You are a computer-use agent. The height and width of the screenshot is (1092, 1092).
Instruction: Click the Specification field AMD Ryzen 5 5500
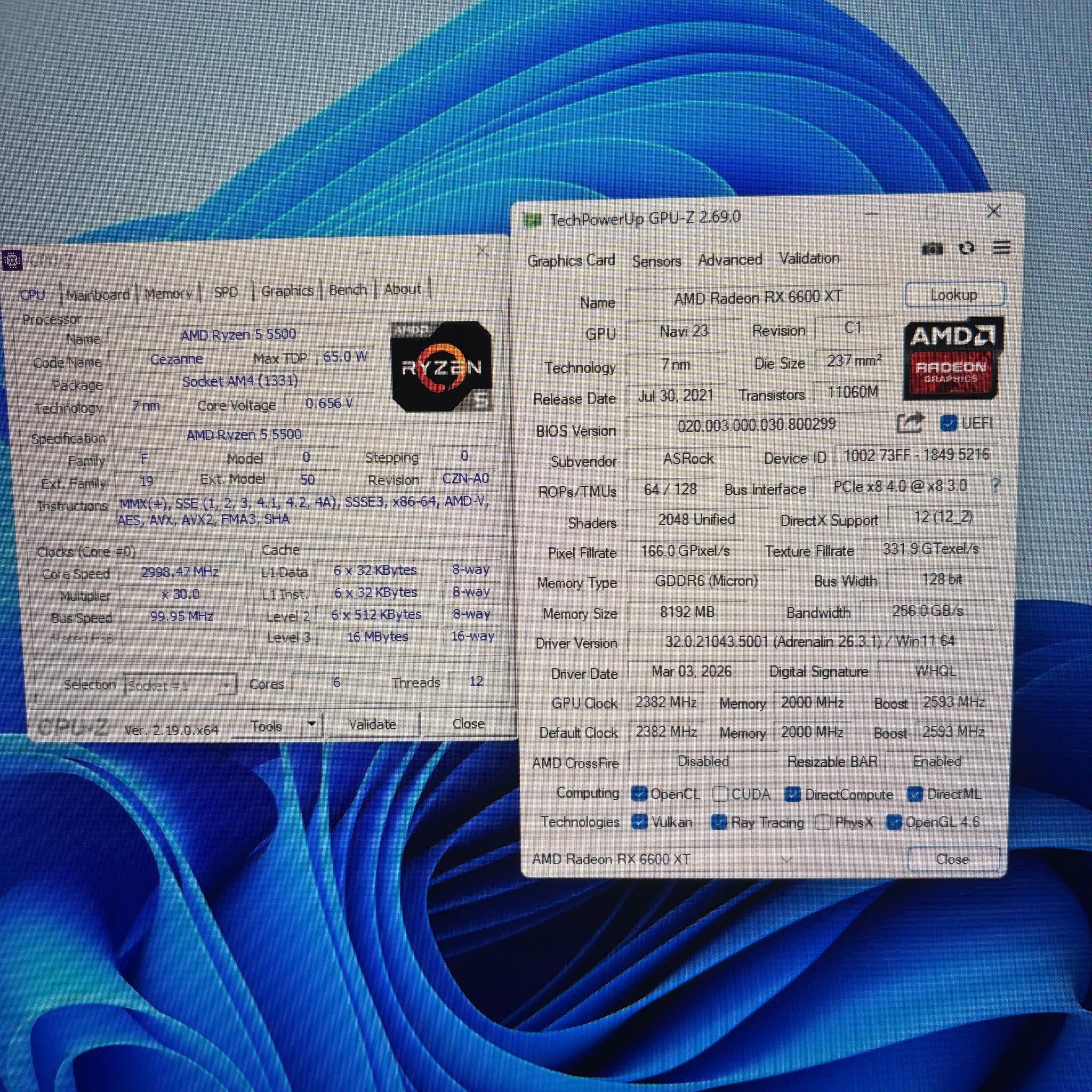(244, 435)
